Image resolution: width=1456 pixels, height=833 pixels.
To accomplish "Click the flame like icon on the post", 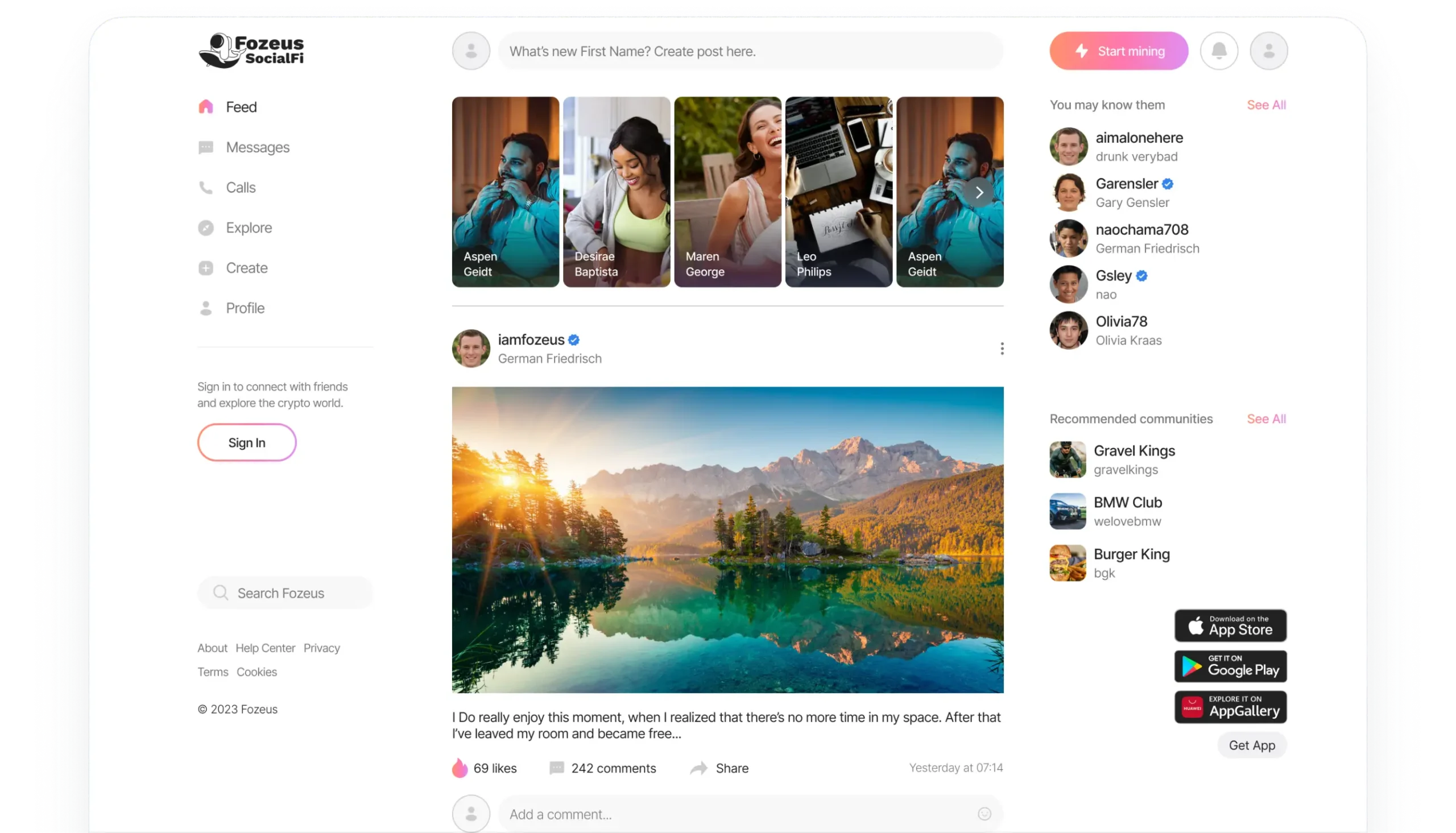I will click(460, 768).
